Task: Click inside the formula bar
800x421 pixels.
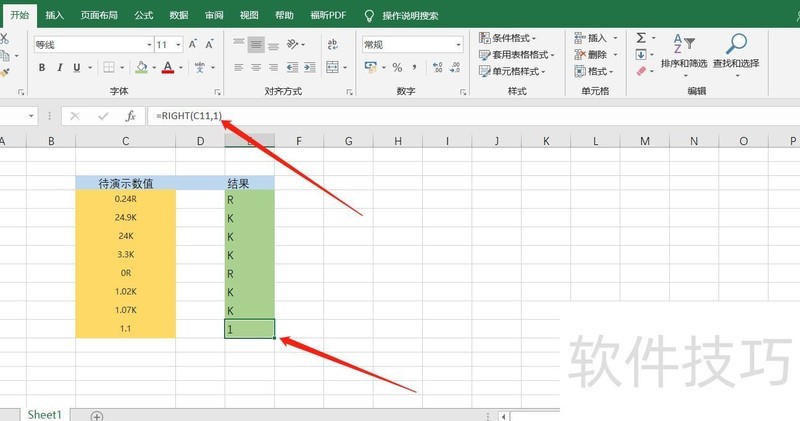Action: 473,116
